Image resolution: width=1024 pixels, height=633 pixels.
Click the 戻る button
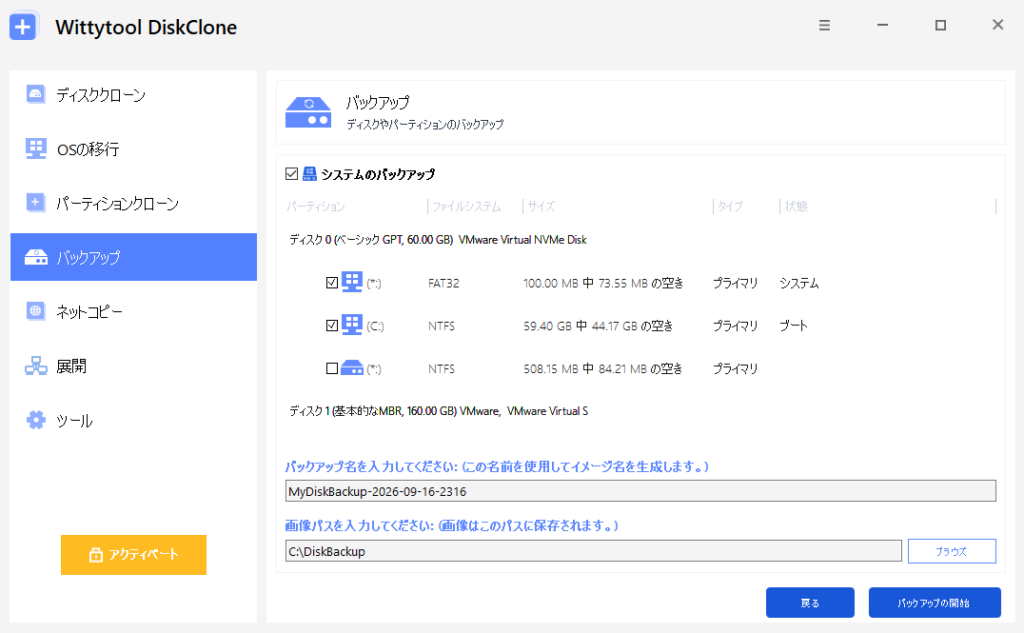pyautogui.click(x=810, y=602)
